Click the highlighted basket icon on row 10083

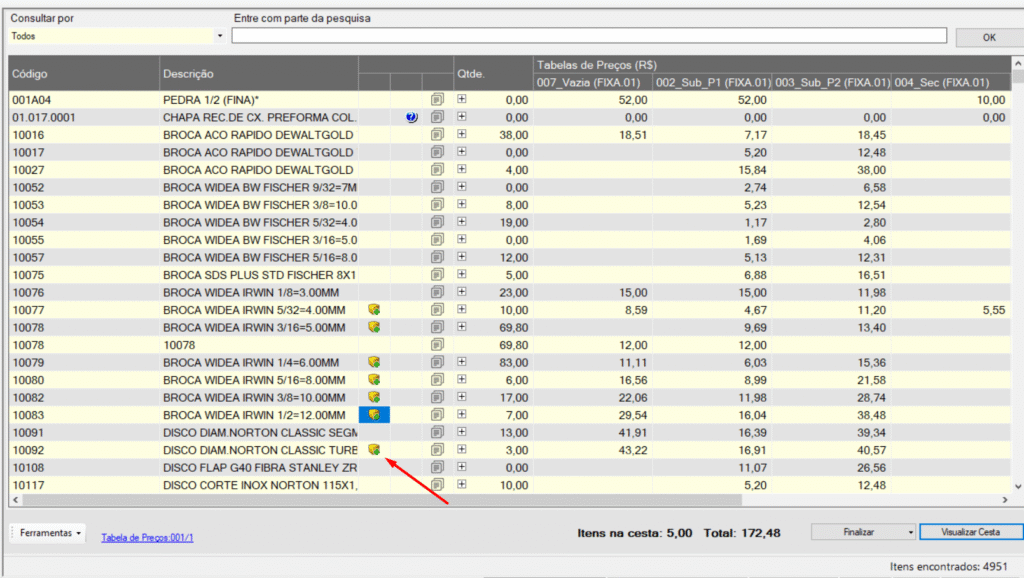click(x=374, y=414)
